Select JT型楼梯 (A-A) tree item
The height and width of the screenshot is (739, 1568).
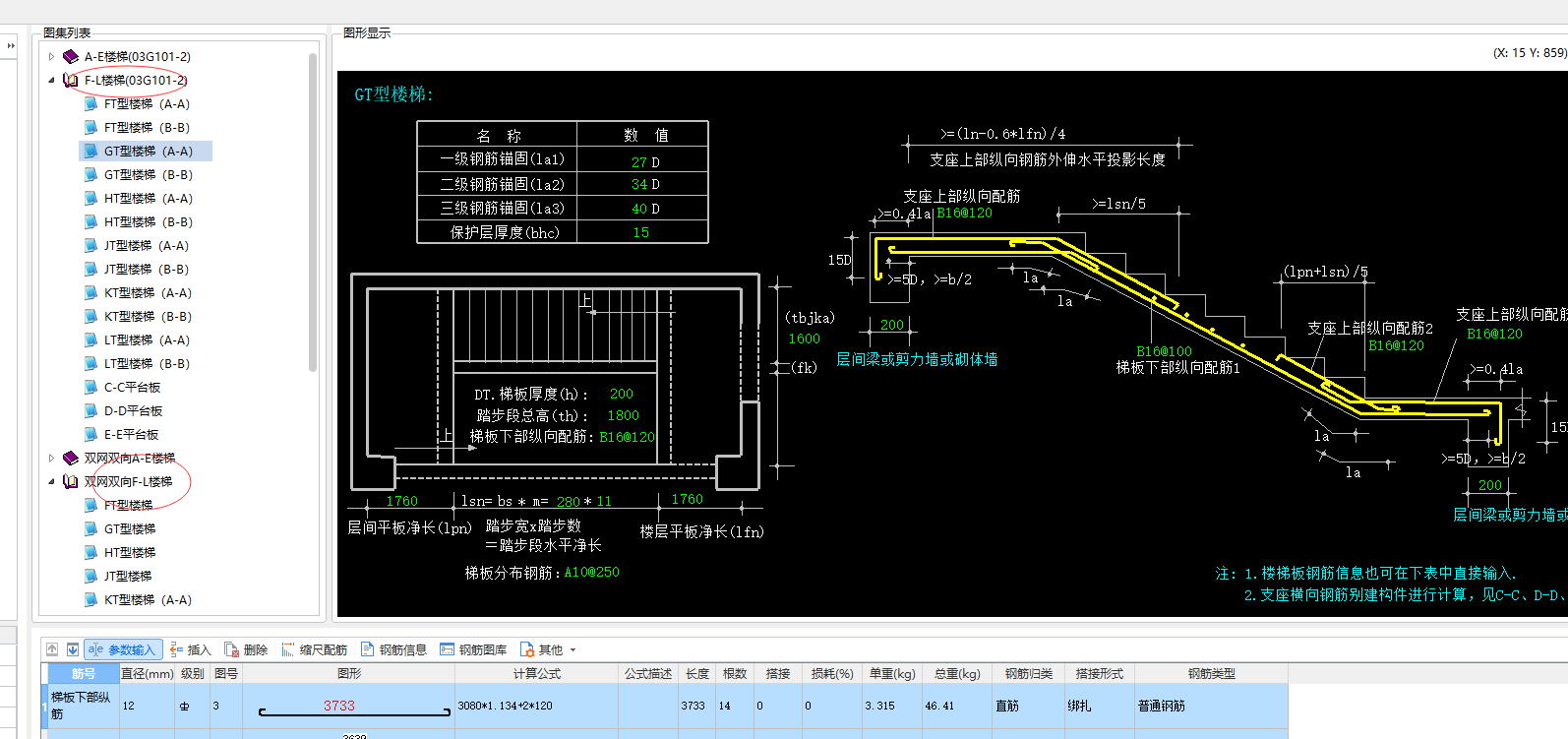[x=146, y=246]
